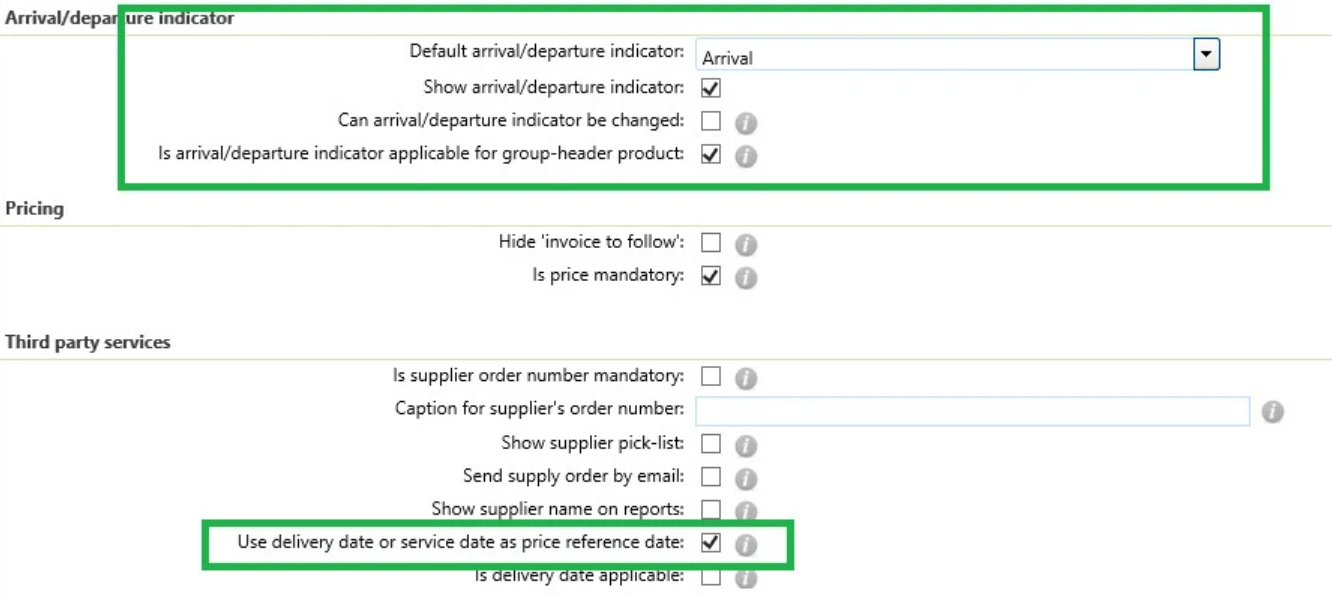
Task: Open the default arrival/departure indicator dropdown arrow
Action: pos(1207,55)
